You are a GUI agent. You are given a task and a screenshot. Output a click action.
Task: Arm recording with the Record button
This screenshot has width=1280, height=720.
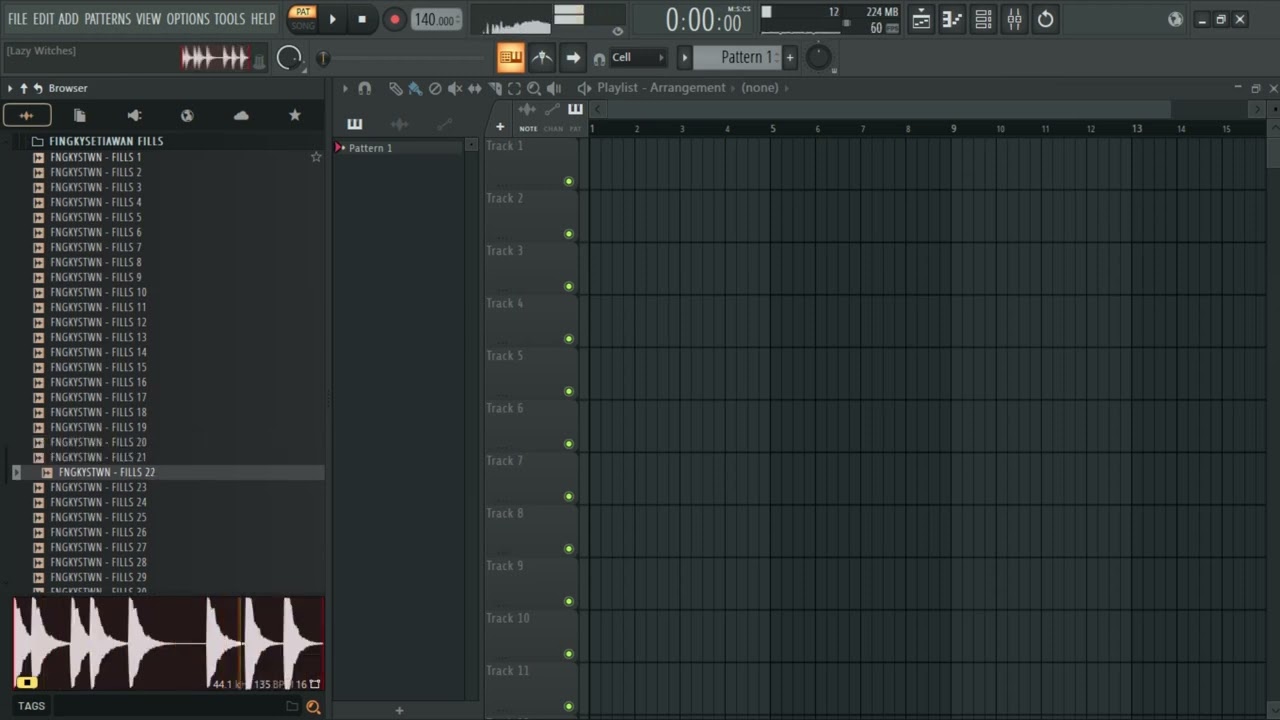394,19
